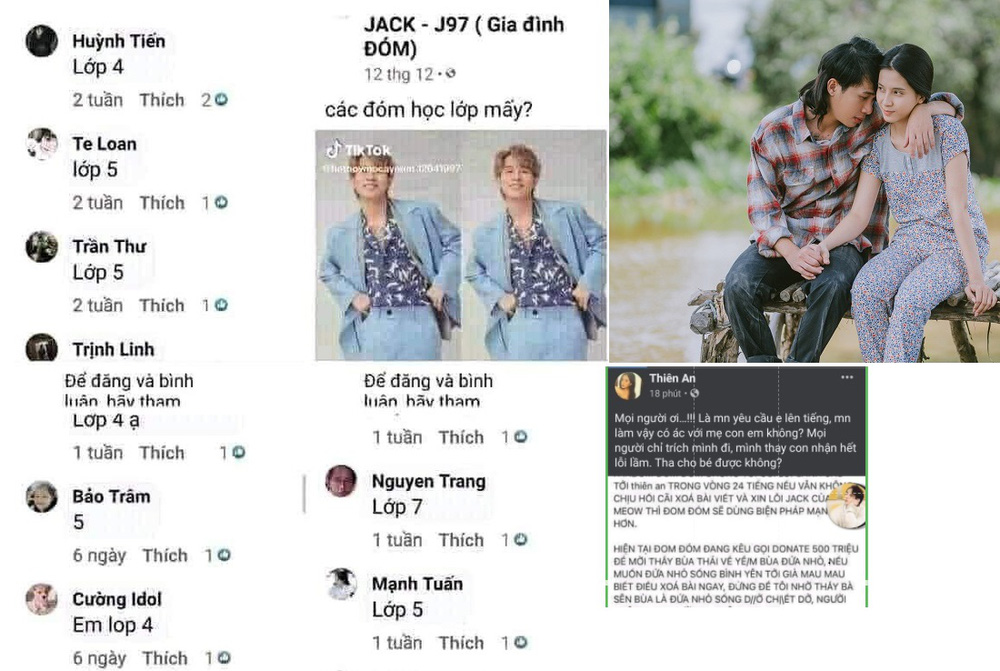Click Bảo Trâm's profile picture
This screenshot has width=1000, height=671.
click(41, 496)
